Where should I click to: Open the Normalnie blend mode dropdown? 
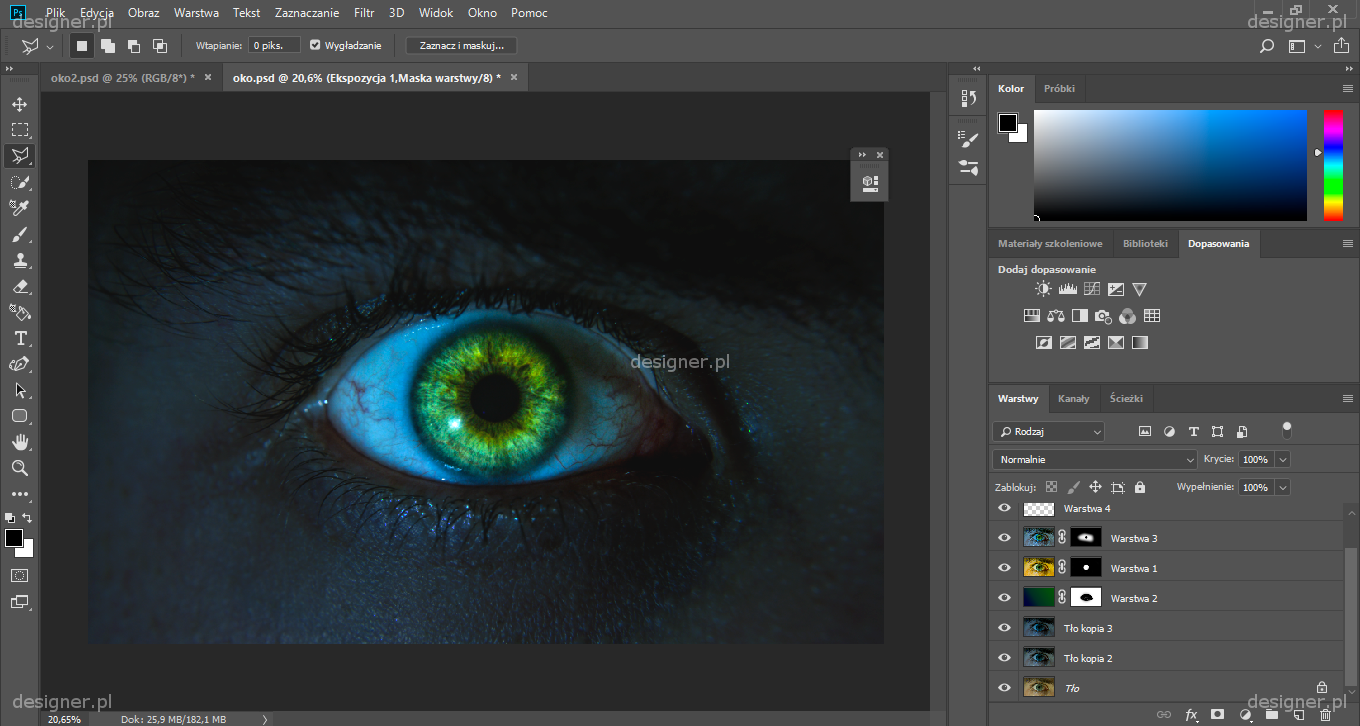click(x=1094, y=460)
